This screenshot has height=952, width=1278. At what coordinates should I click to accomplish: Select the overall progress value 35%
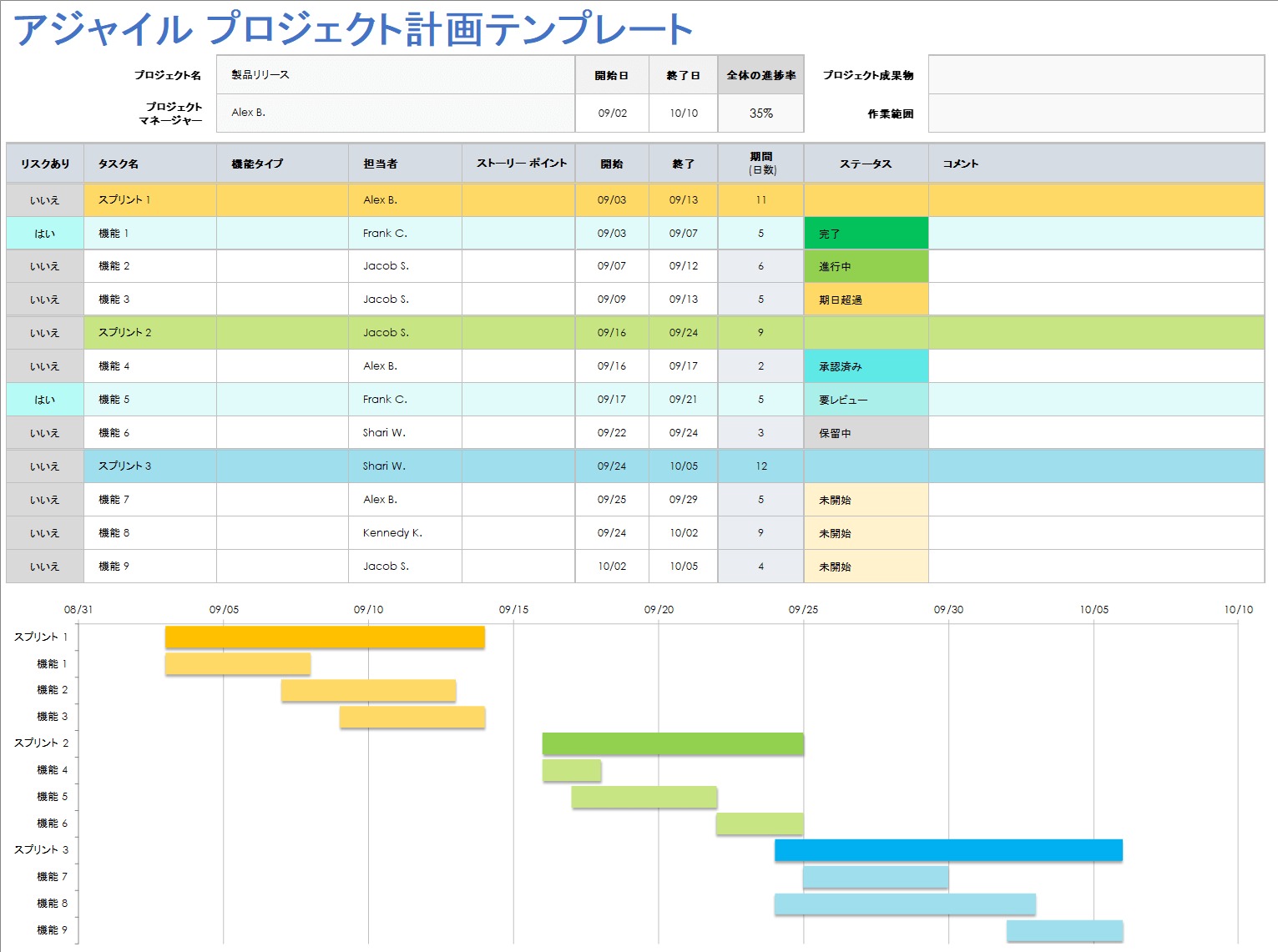click(760, 113)
